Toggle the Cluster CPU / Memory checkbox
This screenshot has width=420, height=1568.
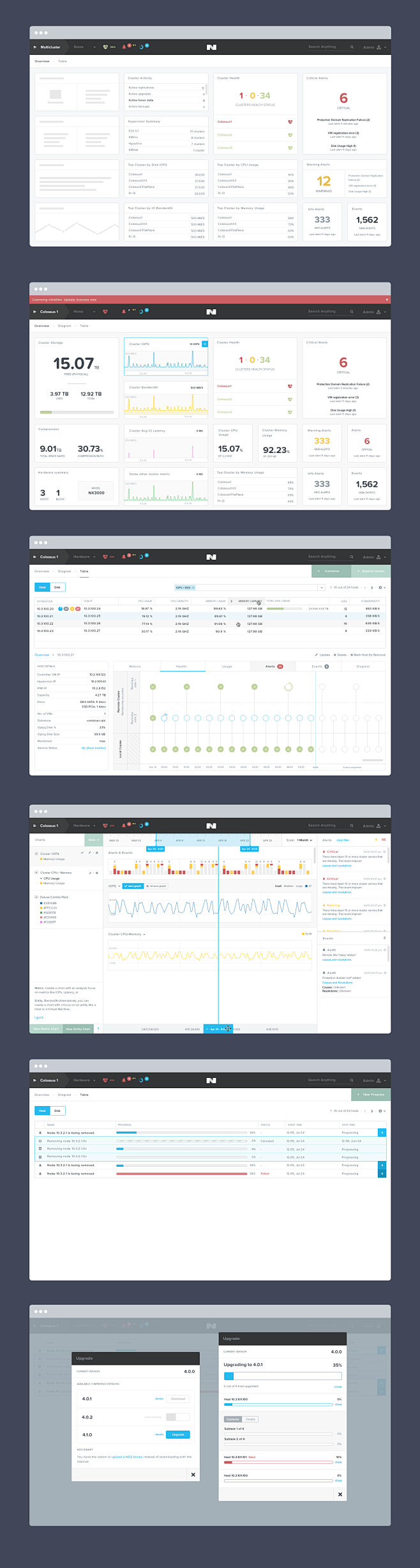pos(36,872)
